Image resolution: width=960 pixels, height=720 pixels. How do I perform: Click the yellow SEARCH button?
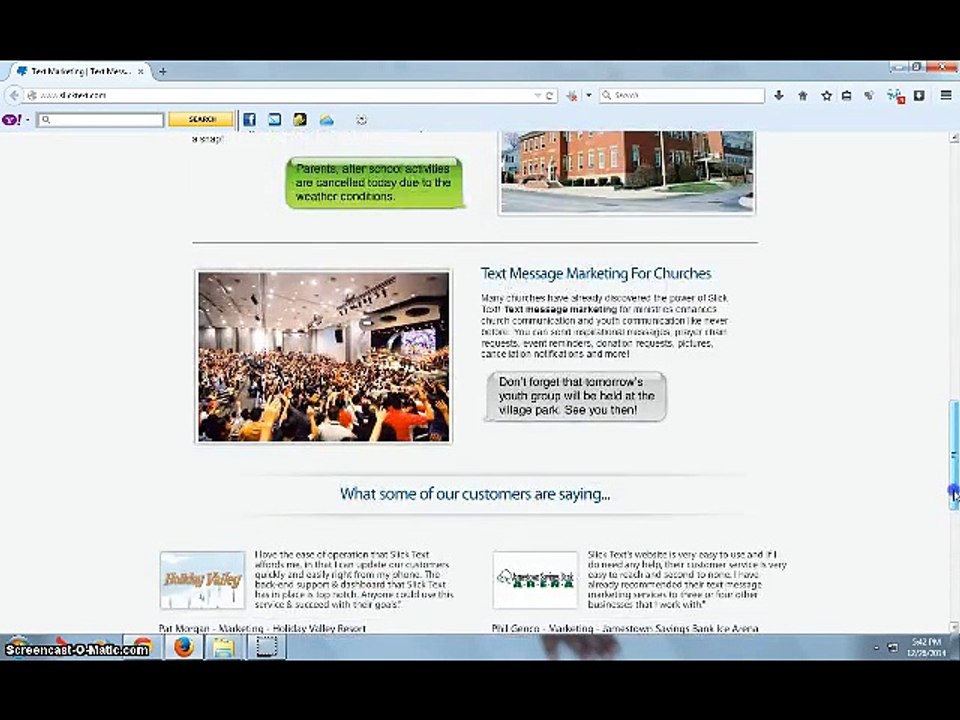tap(201, 119)
